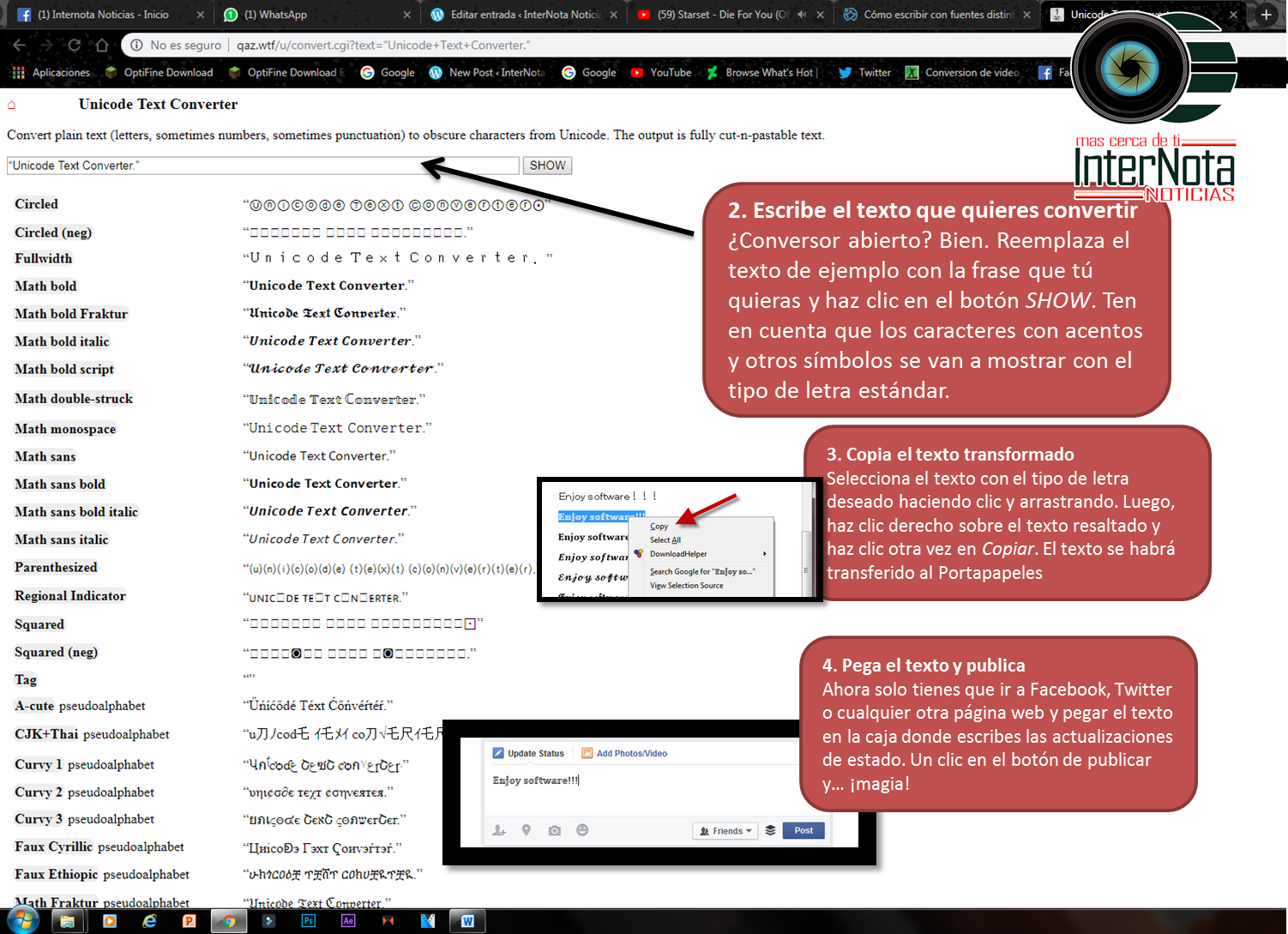Click the SHOW button next to the text field
The image size is (1288, 934).
(x=547, y=166)
